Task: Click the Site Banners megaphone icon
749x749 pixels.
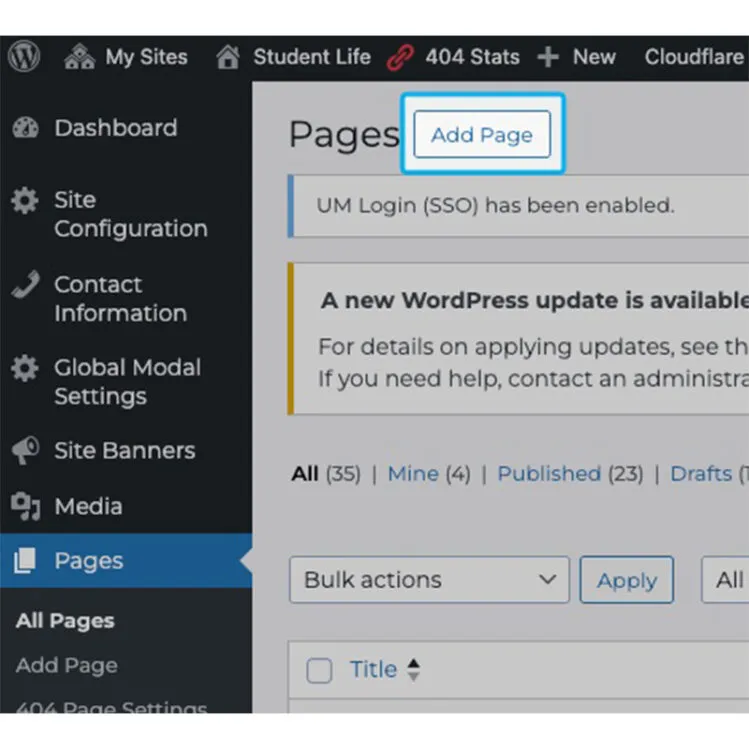Action: 25,450
